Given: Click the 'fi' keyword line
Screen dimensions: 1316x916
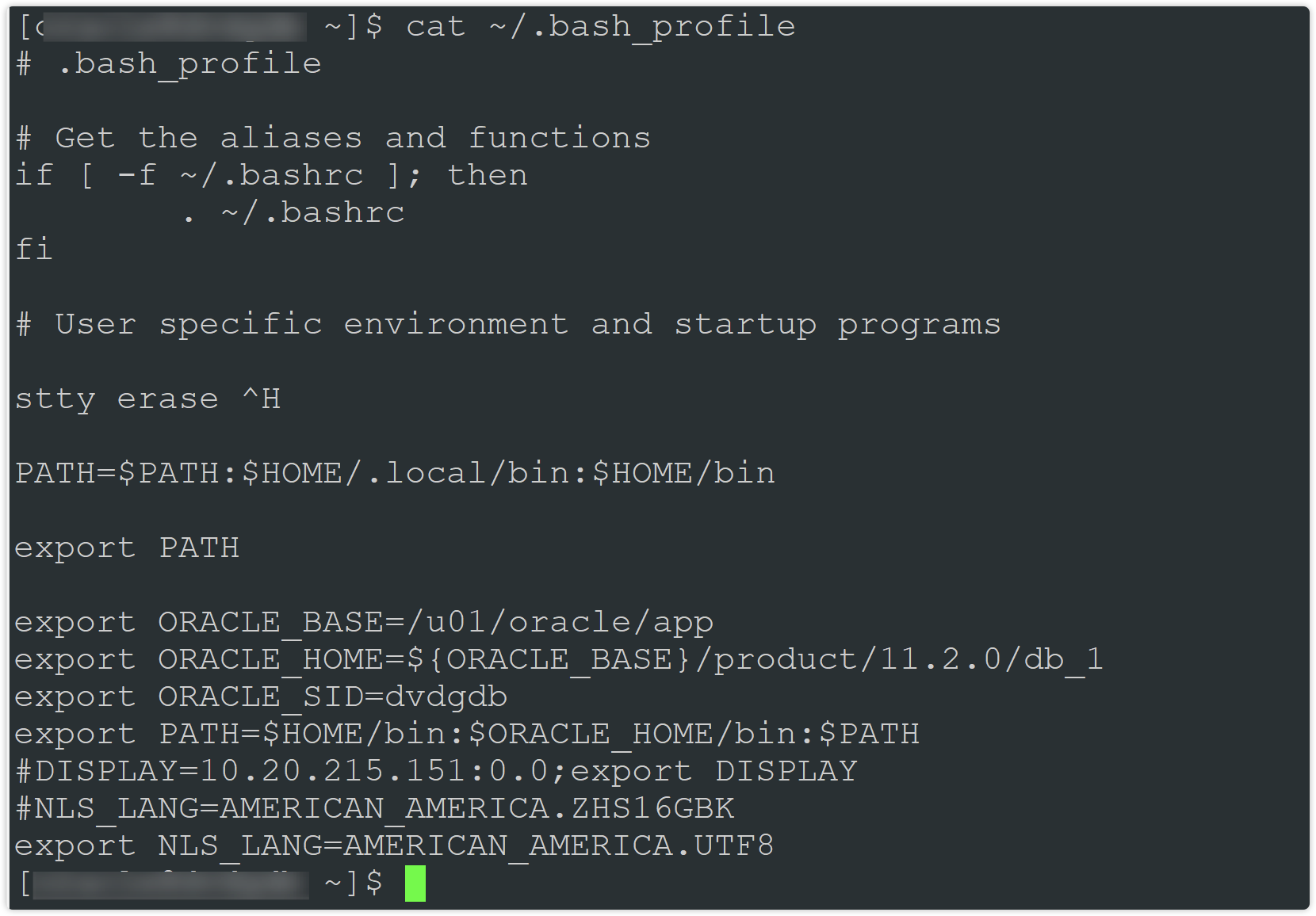Looking at the screenshot, I should (x=34, y=250).
